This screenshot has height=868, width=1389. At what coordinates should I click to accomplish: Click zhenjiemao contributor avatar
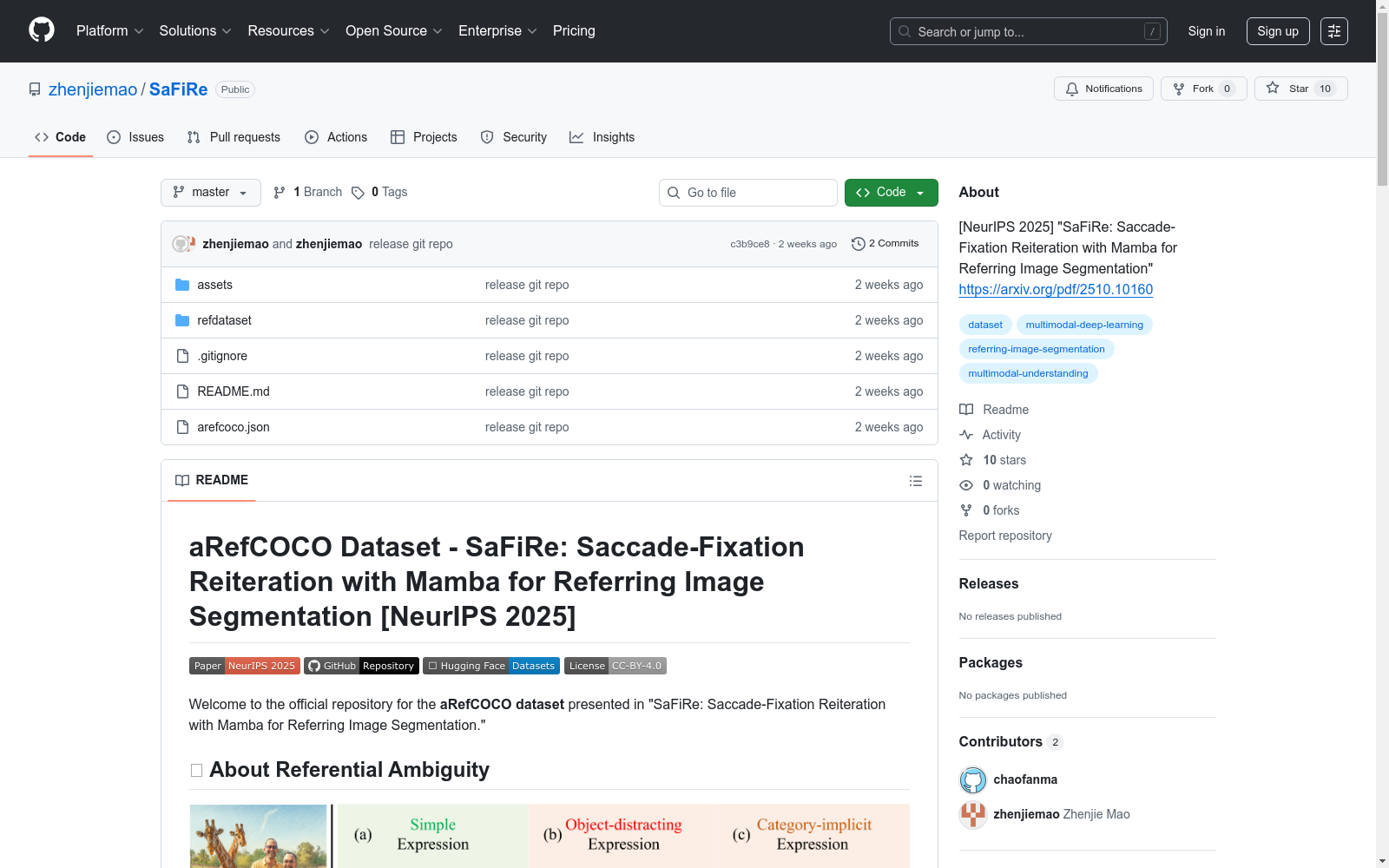coord(973,814)
